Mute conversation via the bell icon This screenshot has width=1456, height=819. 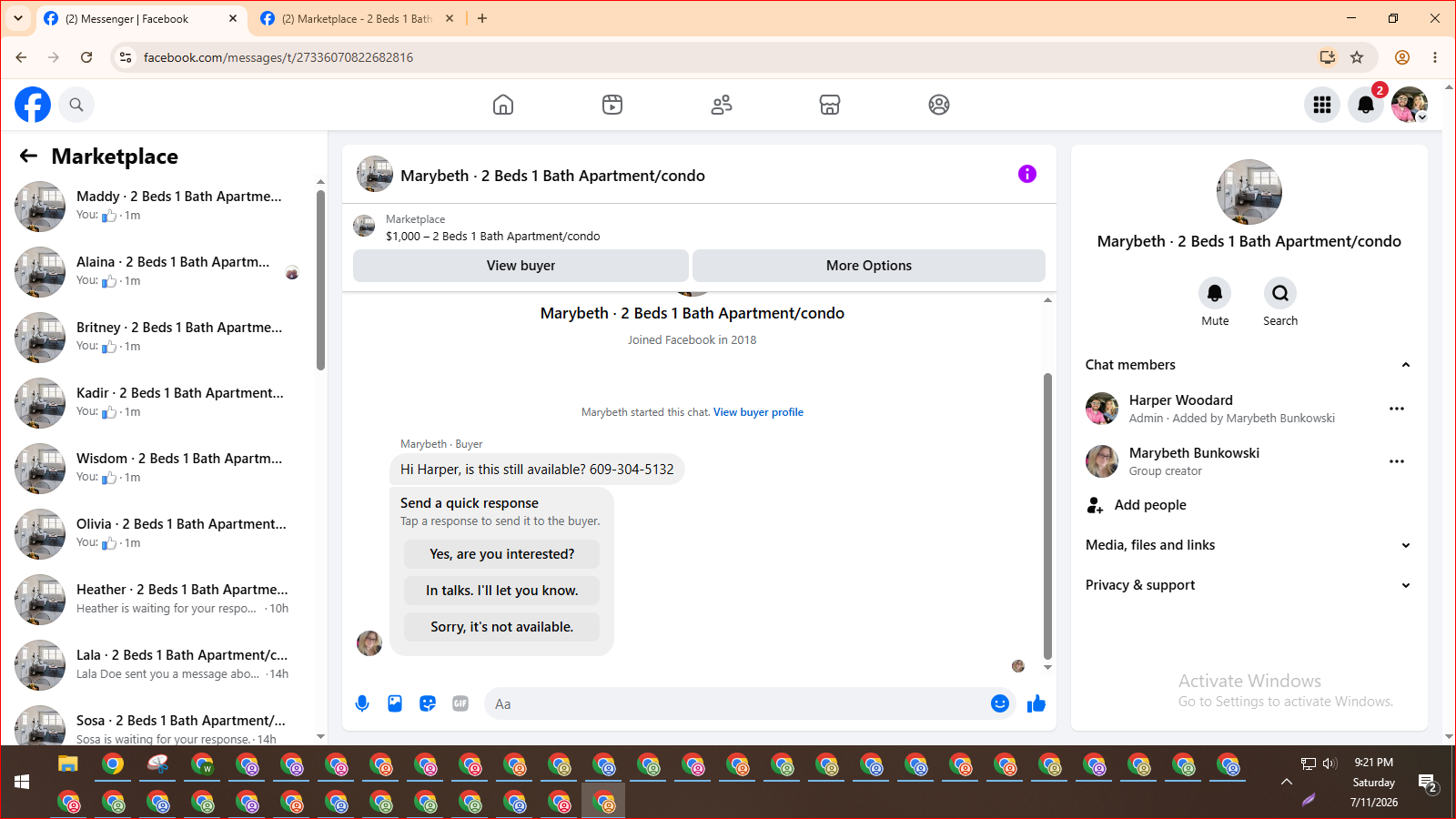[x=1215, y=293]
